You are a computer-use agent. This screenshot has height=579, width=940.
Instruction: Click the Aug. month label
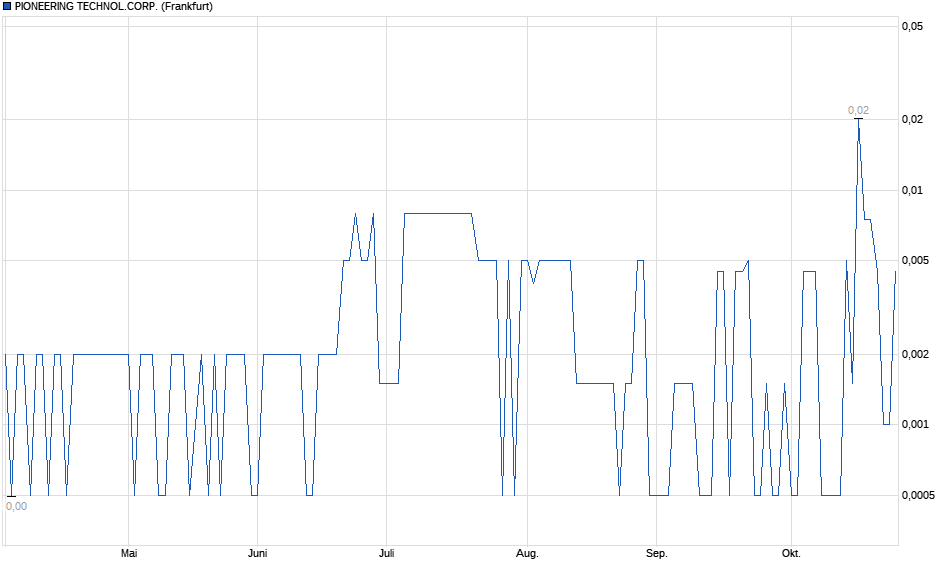coord(527,553)
